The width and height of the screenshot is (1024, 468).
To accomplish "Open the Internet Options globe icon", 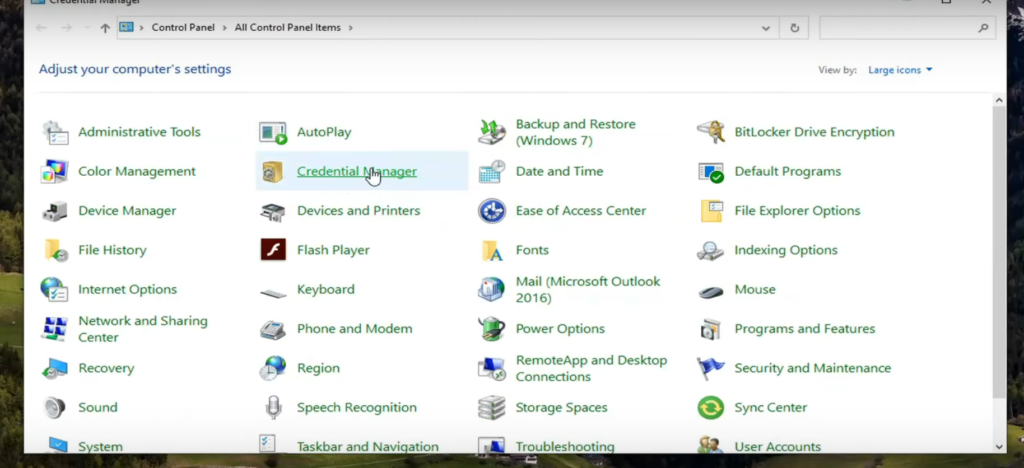I will tap(55, 289).
